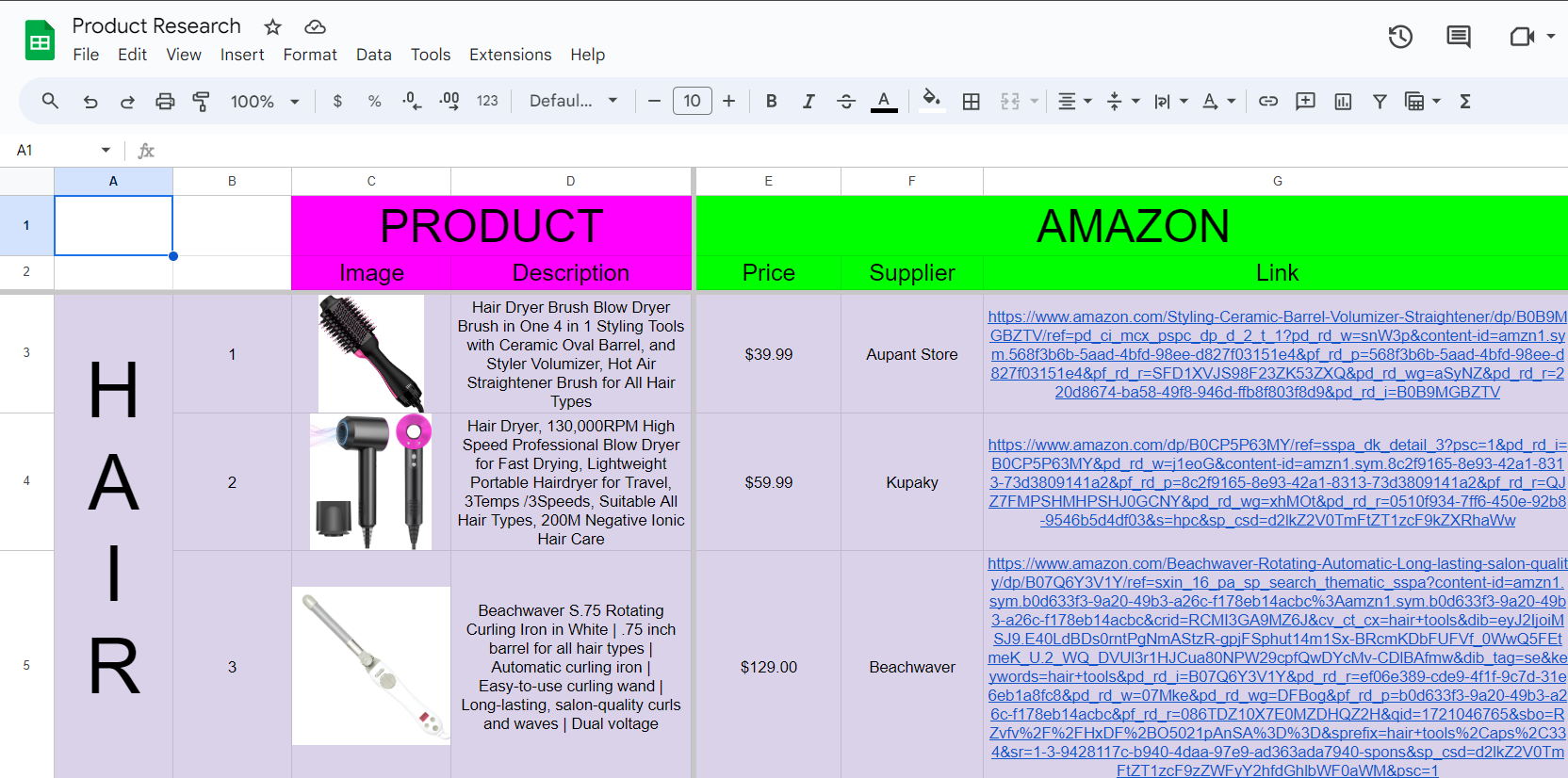Open the Format menu

310,55
